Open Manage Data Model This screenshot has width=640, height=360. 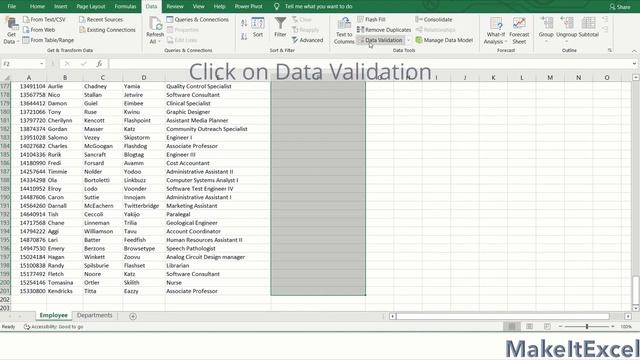point(444,40)
